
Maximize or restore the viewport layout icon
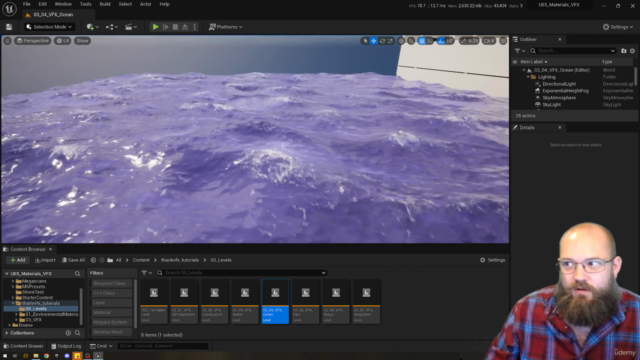tap(503, 41)
